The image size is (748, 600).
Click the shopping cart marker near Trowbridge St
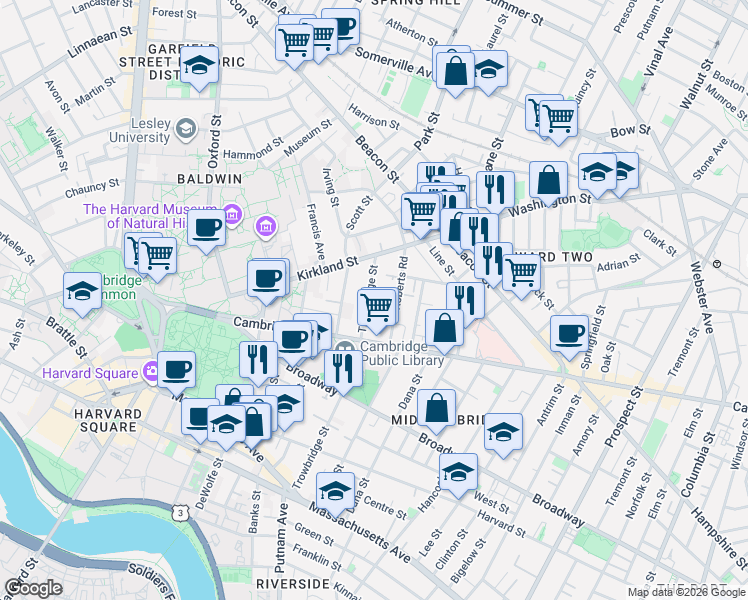pos(376,309)
